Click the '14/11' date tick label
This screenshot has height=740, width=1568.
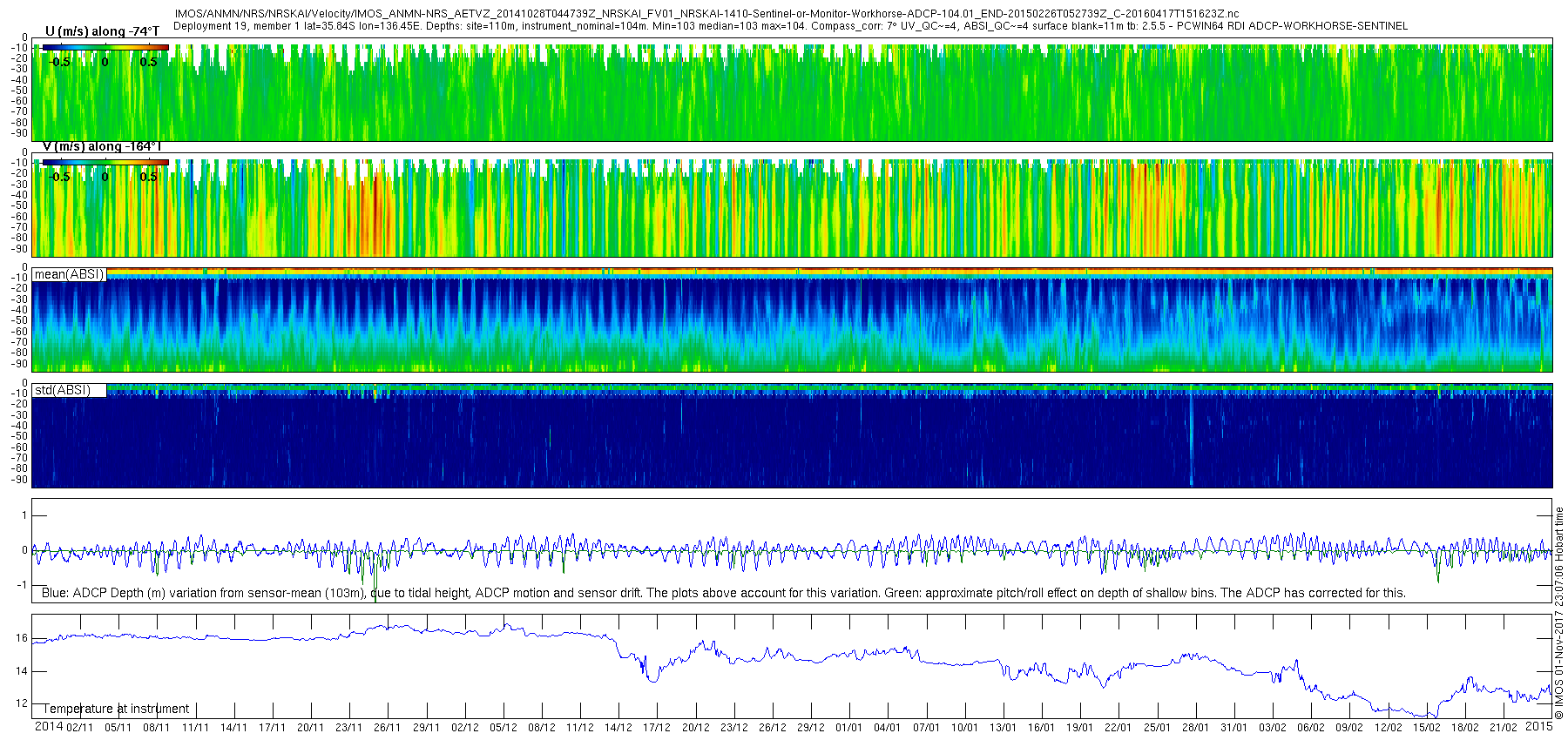click(x=233, y=728)
